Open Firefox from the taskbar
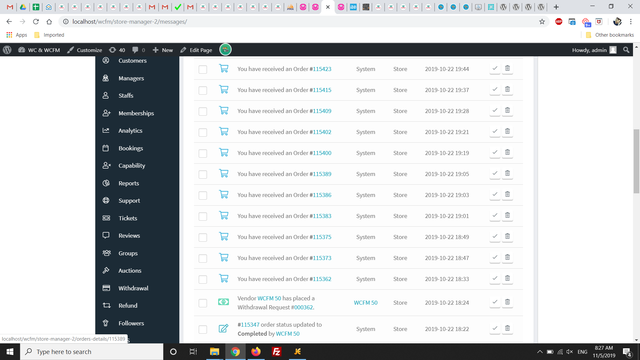 256,351
